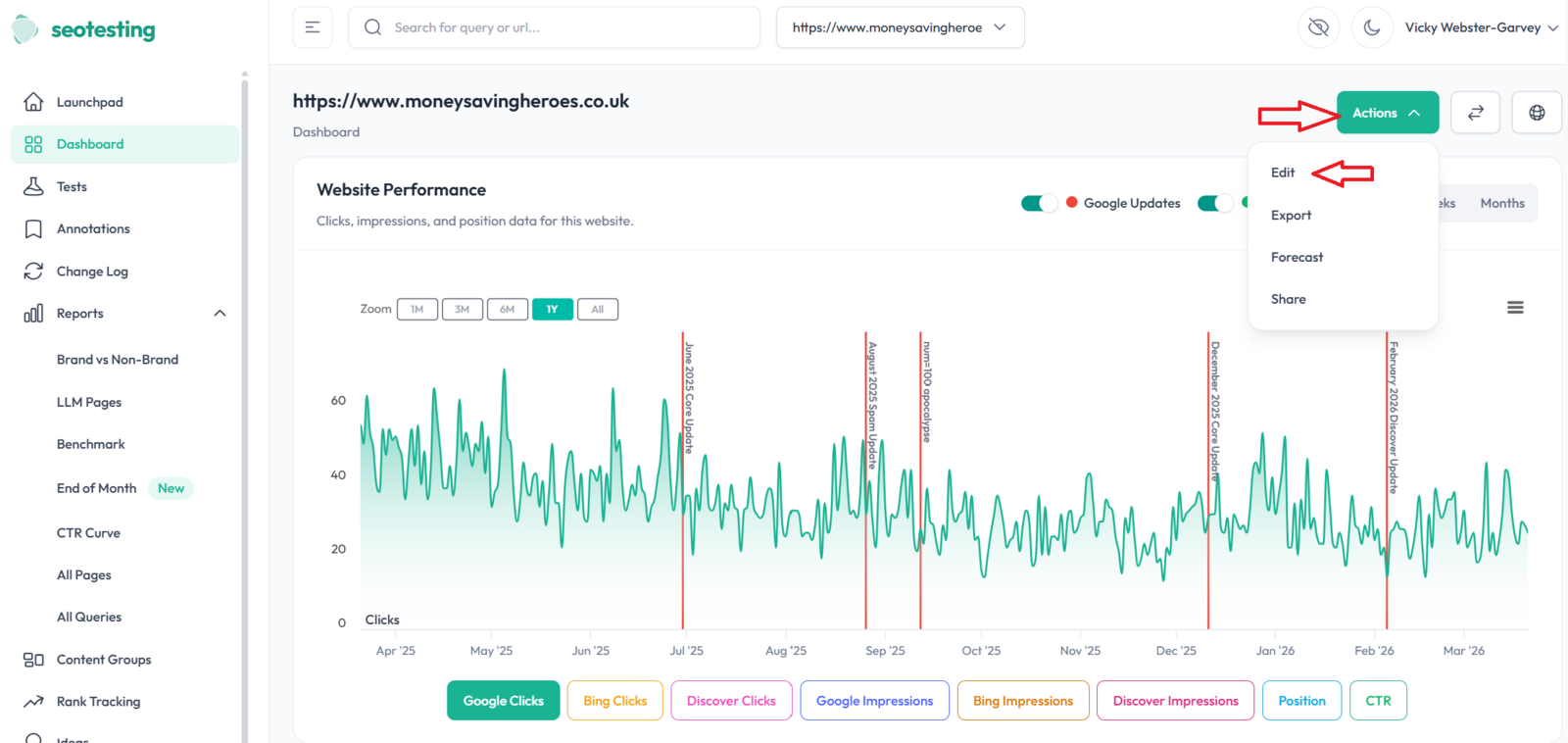1568x743 pixels.
Task: Show Google Impressions series
Action: click(875, 701)
